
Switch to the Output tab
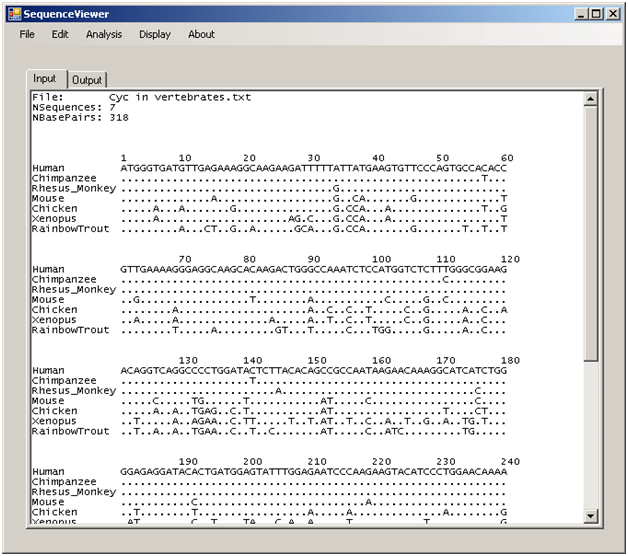tap(87, 80)
